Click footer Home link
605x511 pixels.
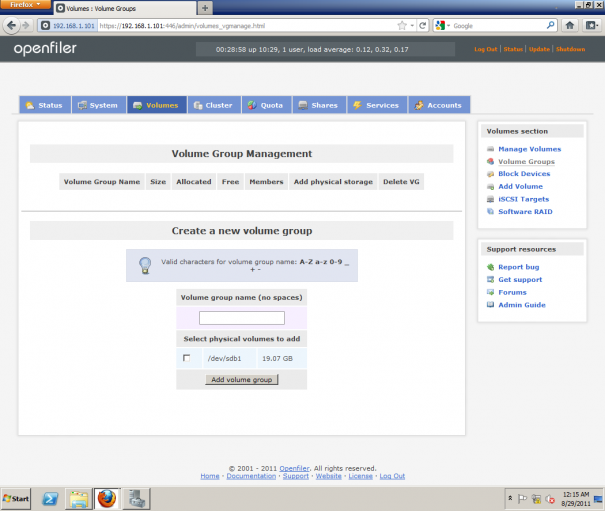(x=210, y=476)
